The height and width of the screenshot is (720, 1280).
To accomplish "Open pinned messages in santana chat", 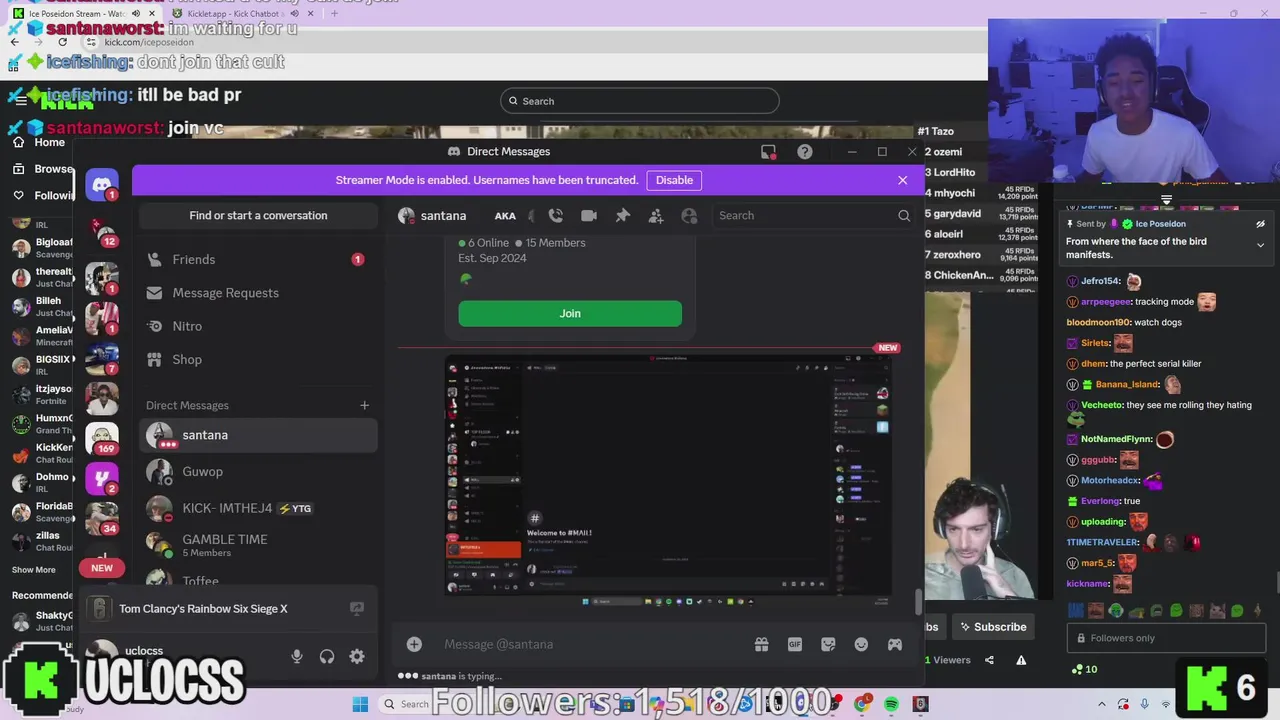I will click(x=622, y=215).
